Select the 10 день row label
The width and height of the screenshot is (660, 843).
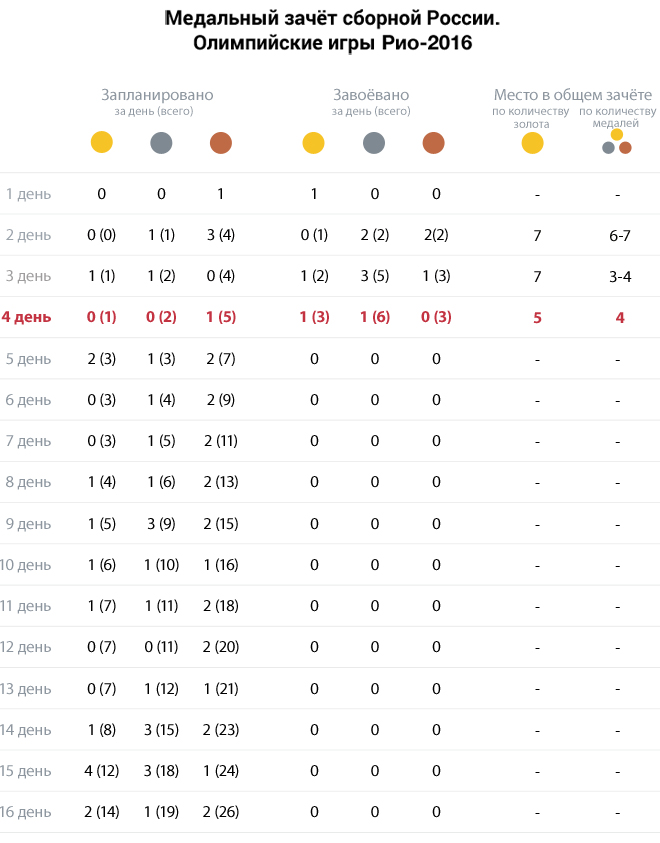coord(26,565)
